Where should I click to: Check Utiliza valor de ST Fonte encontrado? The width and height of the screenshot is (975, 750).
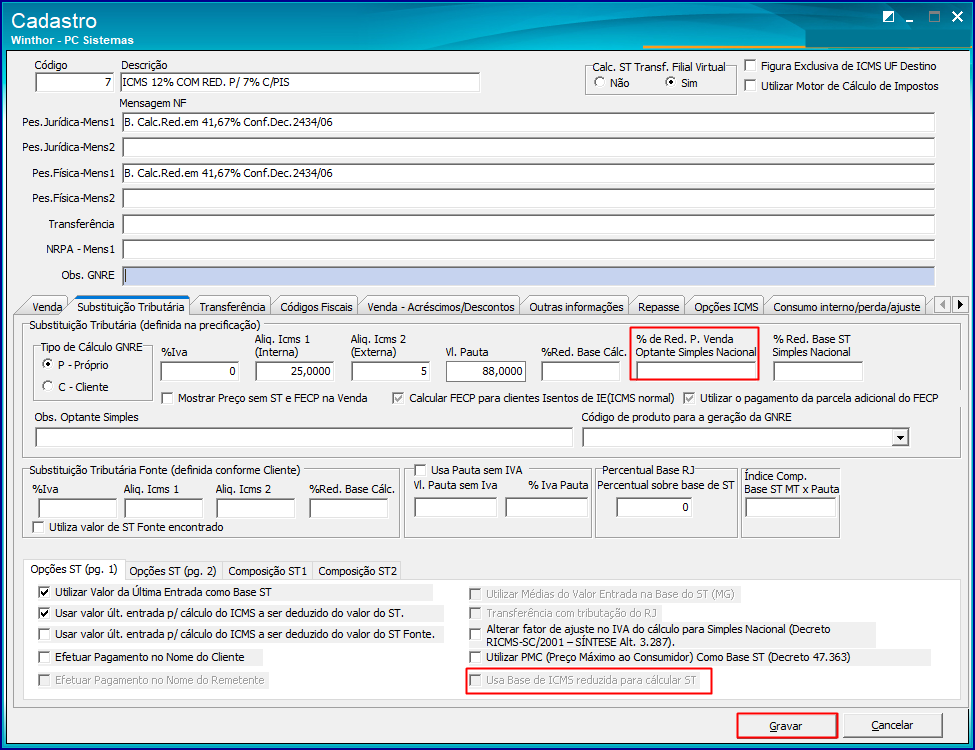pyautogui.click(x=38, y=527)
